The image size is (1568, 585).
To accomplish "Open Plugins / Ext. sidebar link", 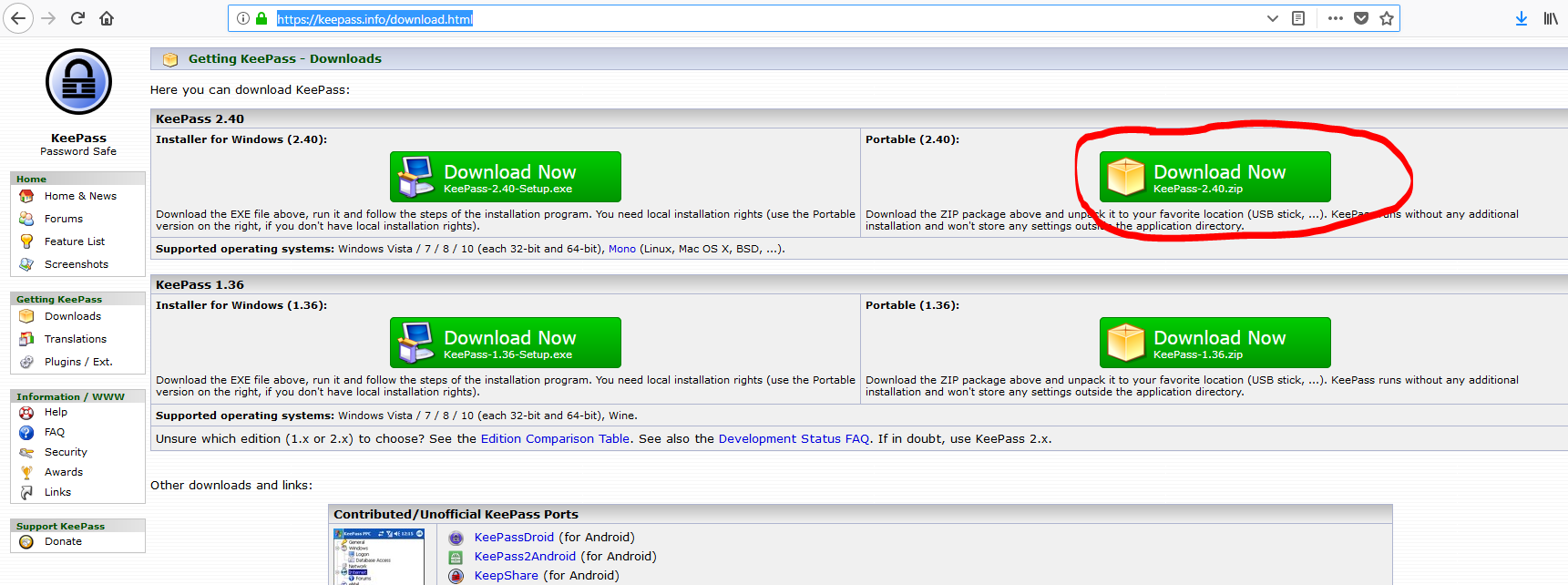I will click(x=78, y=362).
